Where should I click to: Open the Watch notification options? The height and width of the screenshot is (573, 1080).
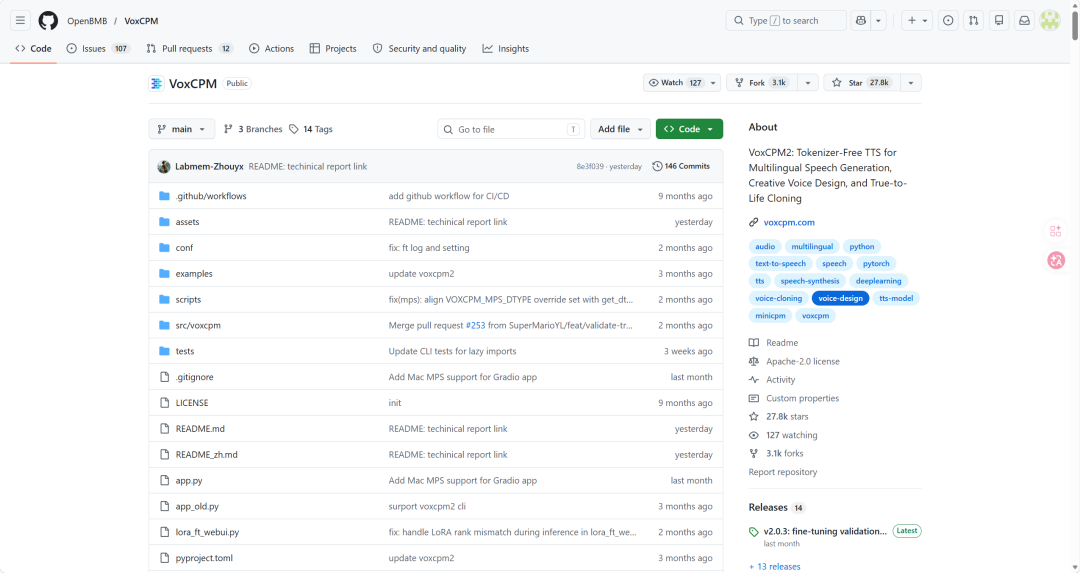[x=682, y=83]
